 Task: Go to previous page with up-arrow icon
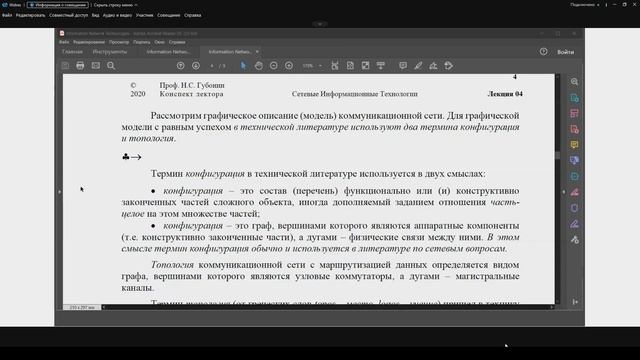pyautogui.click(x=180, y=66)
